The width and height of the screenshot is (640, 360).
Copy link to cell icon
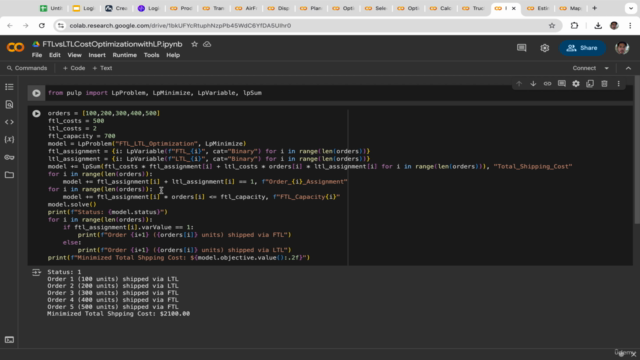(x=547, y=84)
